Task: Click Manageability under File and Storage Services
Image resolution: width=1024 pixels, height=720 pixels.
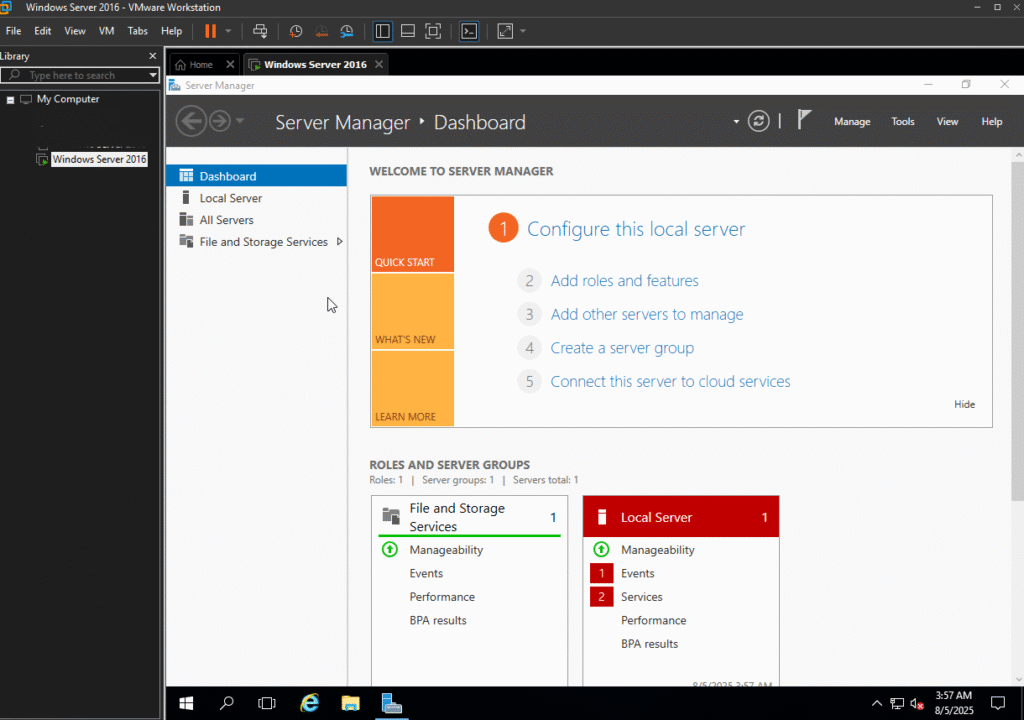Action: pos(446,549)
